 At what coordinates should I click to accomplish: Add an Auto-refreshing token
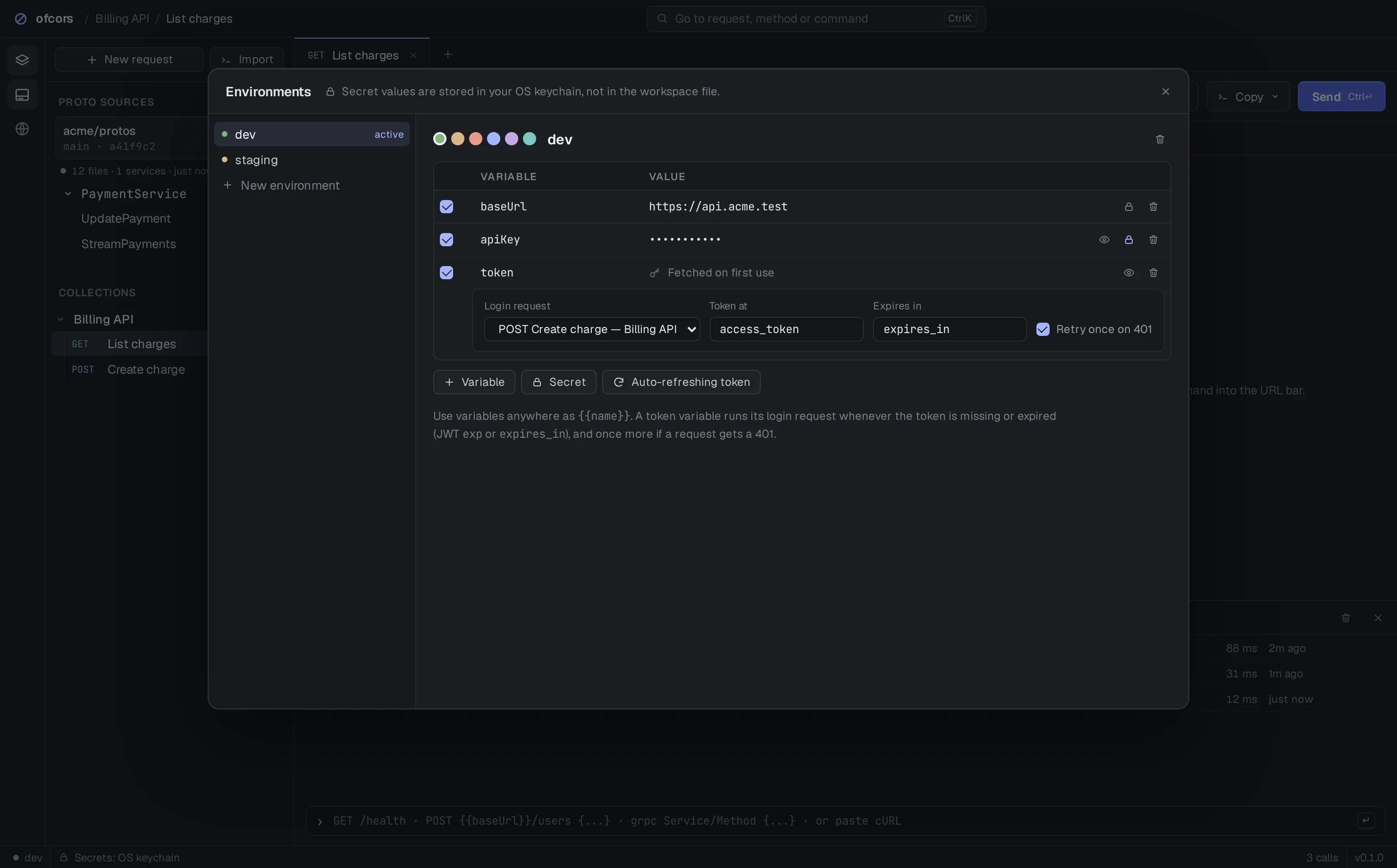click(681, 382)
